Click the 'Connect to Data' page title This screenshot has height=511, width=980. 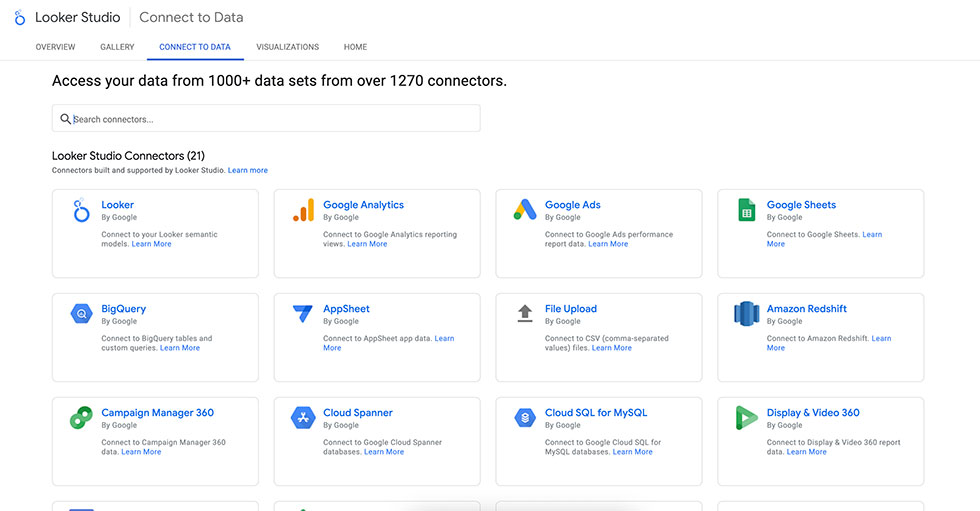click(x=191, y=17)
